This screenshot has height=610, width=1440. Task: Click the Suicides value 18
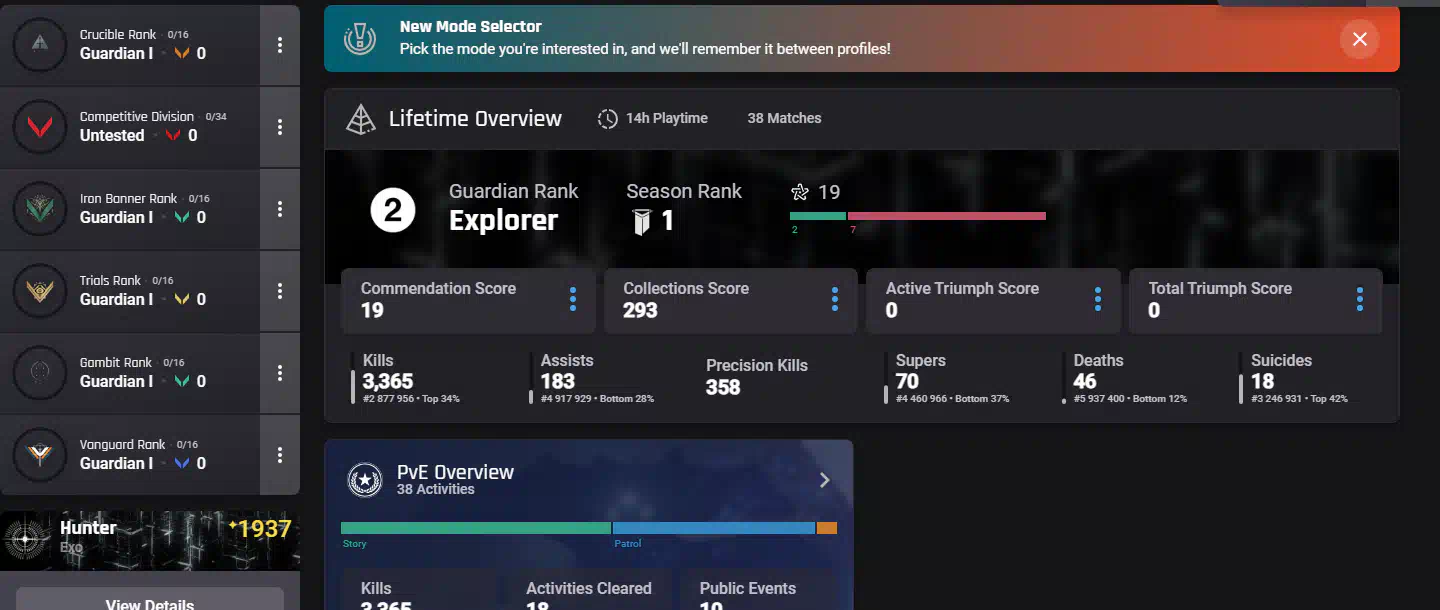[1262, 381]
